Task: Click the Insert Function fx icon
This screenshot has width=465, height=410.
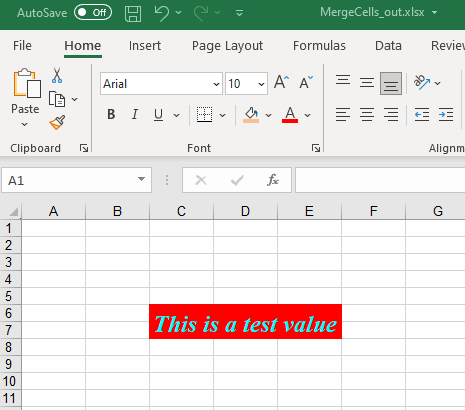Action: tap(273, 180)
